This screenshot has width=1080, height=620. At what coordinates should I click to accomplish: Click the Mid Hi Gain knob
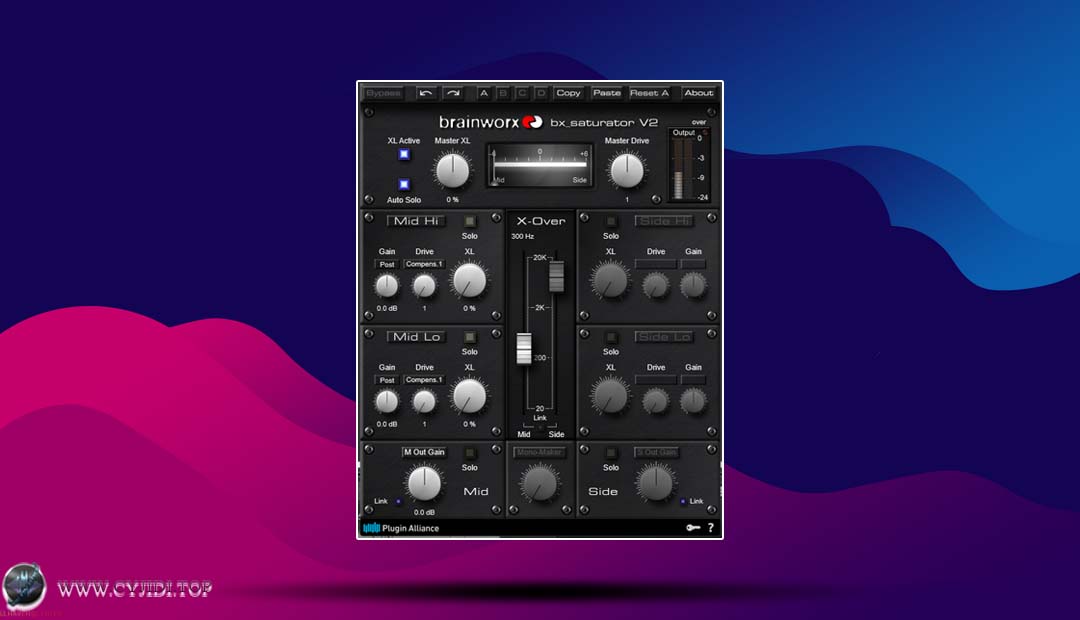tap(387, 285)
